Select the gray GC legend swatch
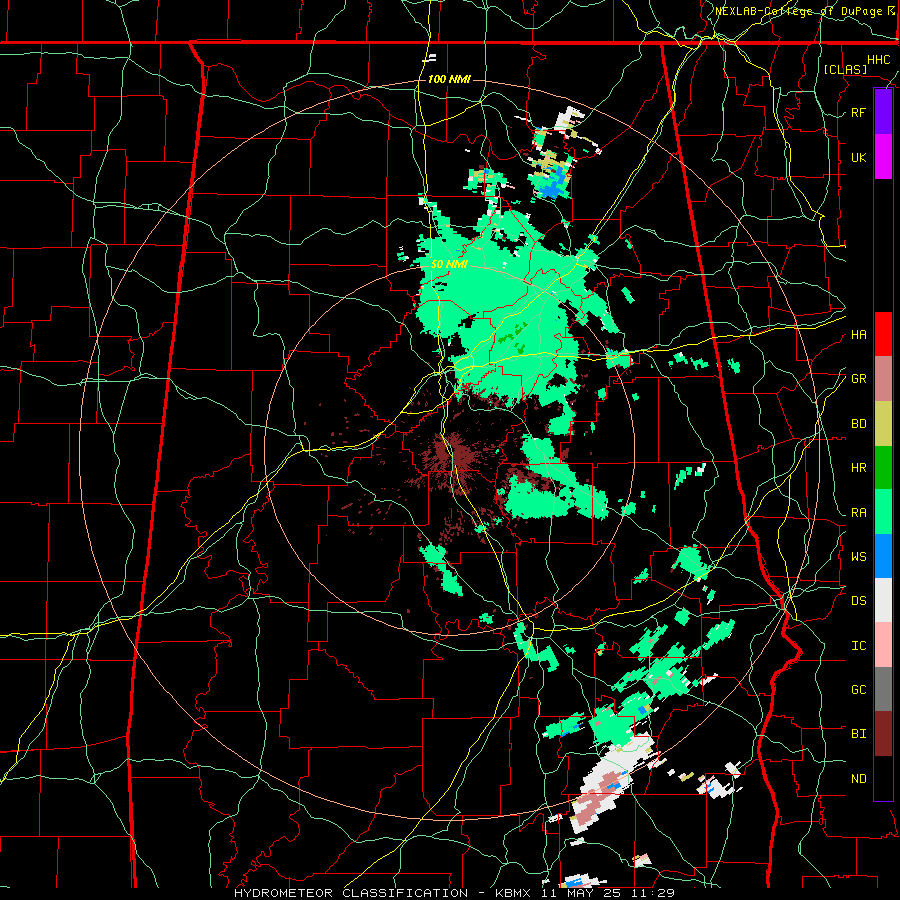 pyautogui.click(x=883, y=689)
